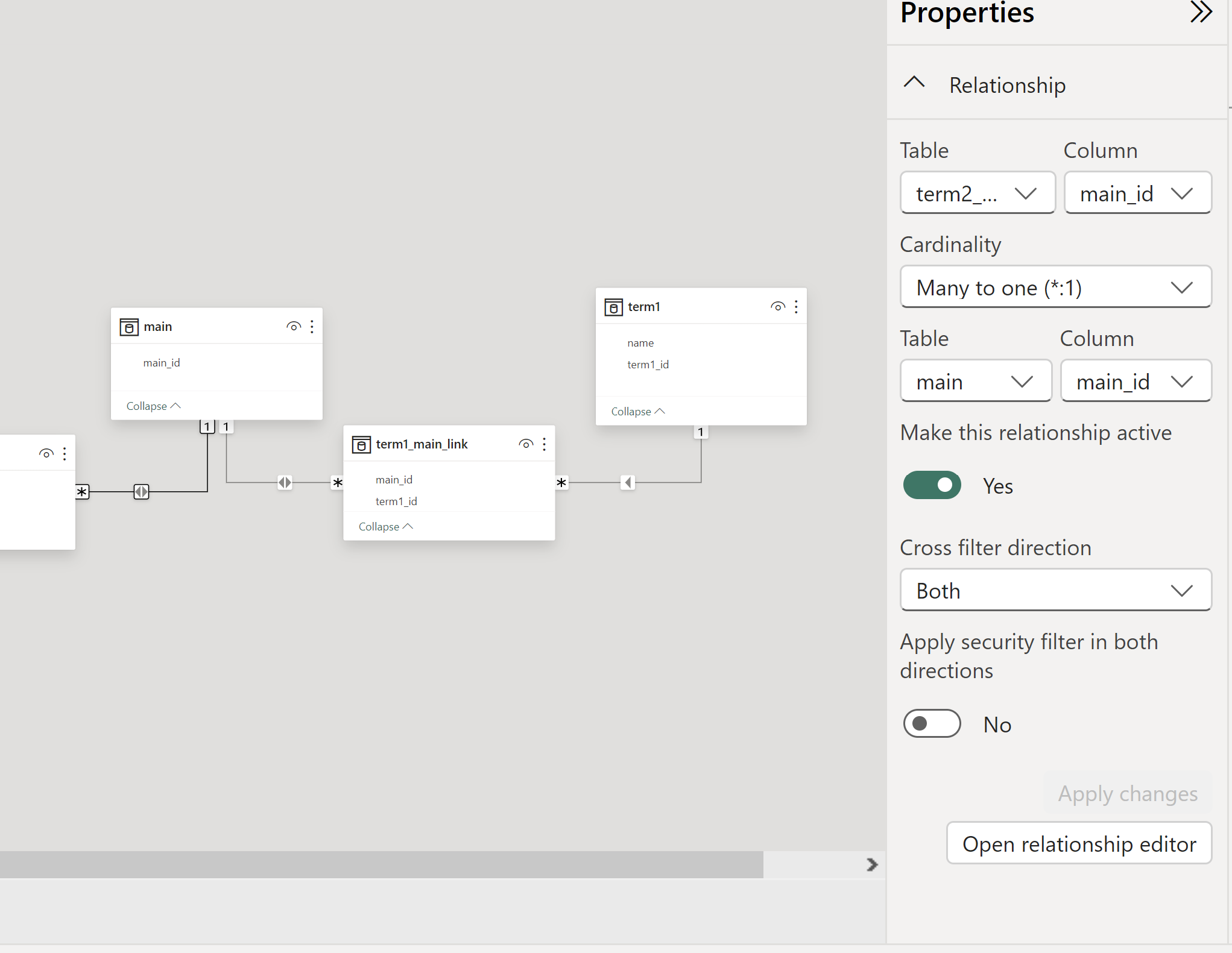Toggle Make this relationship active switch
The image size is (1232, 953).
pos(932,485)
